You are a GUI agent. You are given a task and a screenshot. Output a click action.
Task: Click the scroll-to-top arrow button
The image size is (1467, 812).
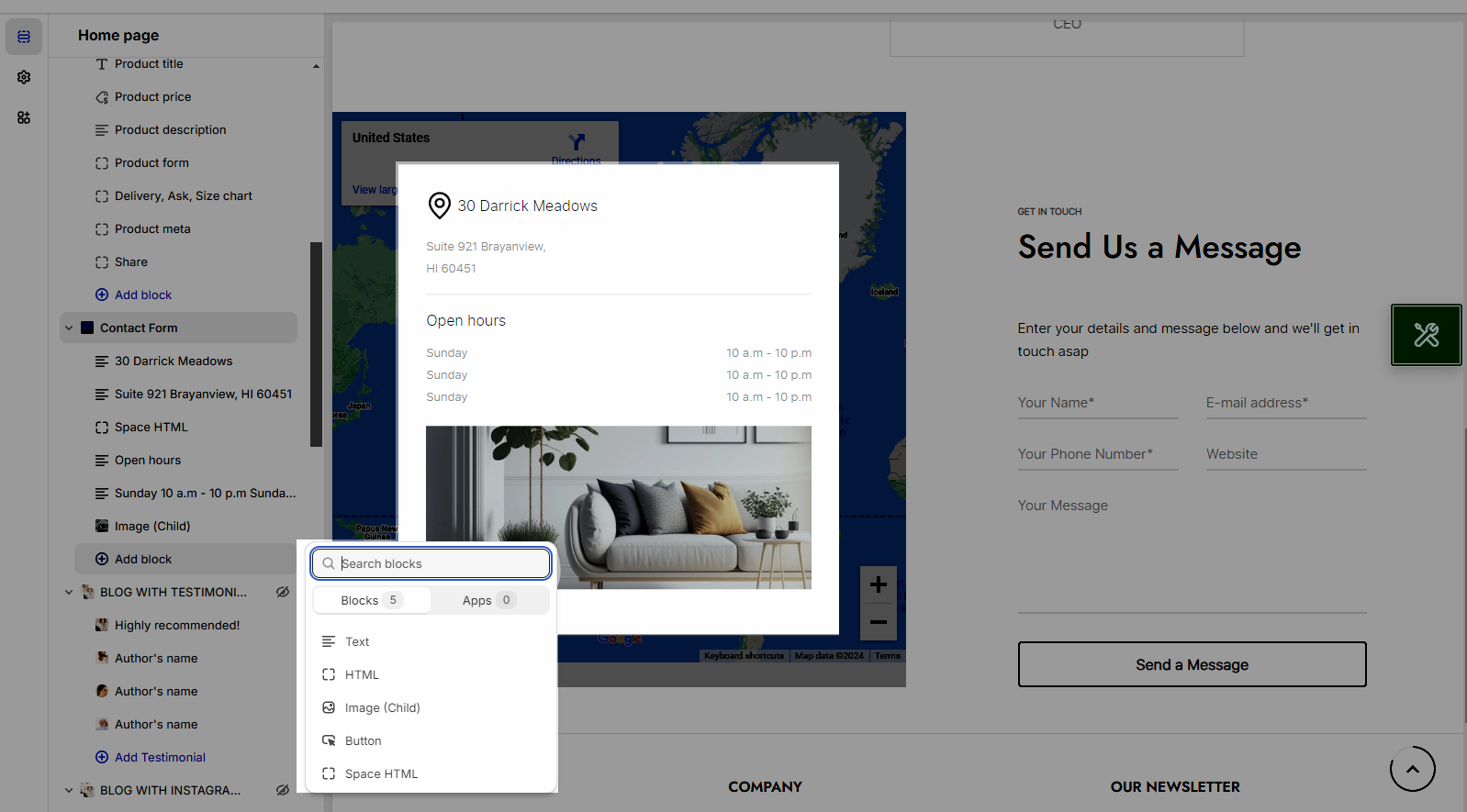(1413, 769)
